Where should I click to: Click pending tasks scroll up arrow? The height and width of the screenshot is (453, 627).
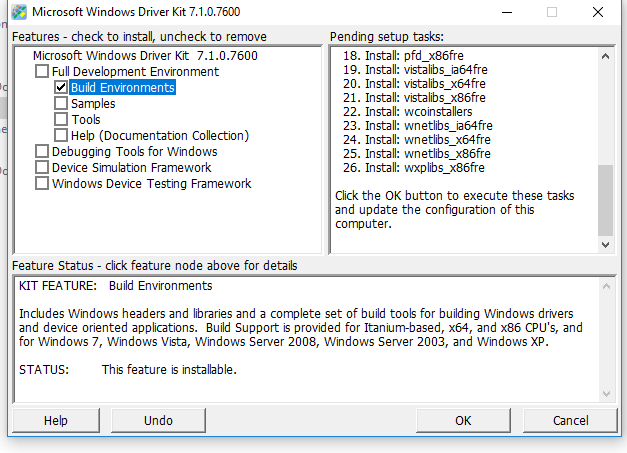coord(605,56)
